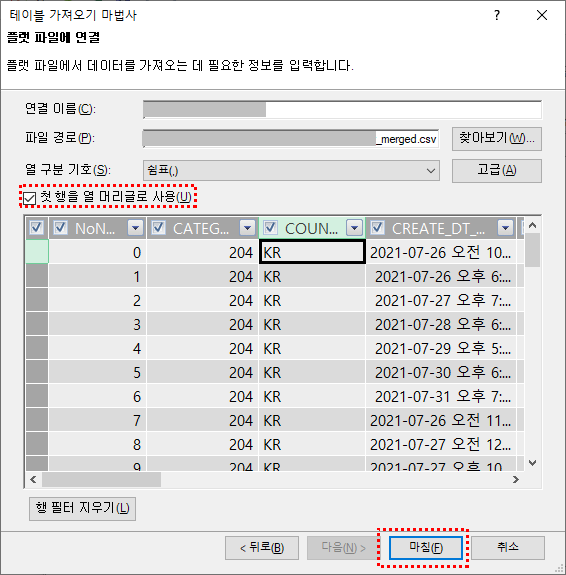Uncheck the COUN... column checkbox

tap(270, 228)
